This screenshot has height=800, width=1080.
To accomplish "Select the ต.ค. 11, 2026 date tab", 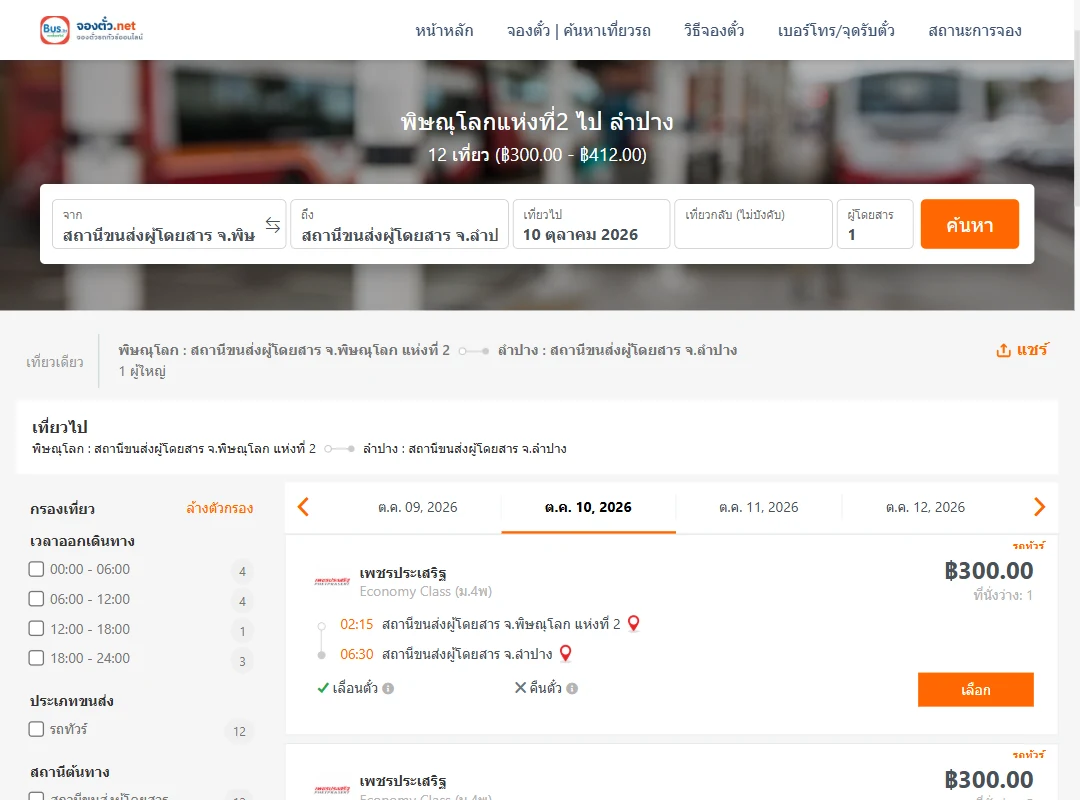I will 758,507.
